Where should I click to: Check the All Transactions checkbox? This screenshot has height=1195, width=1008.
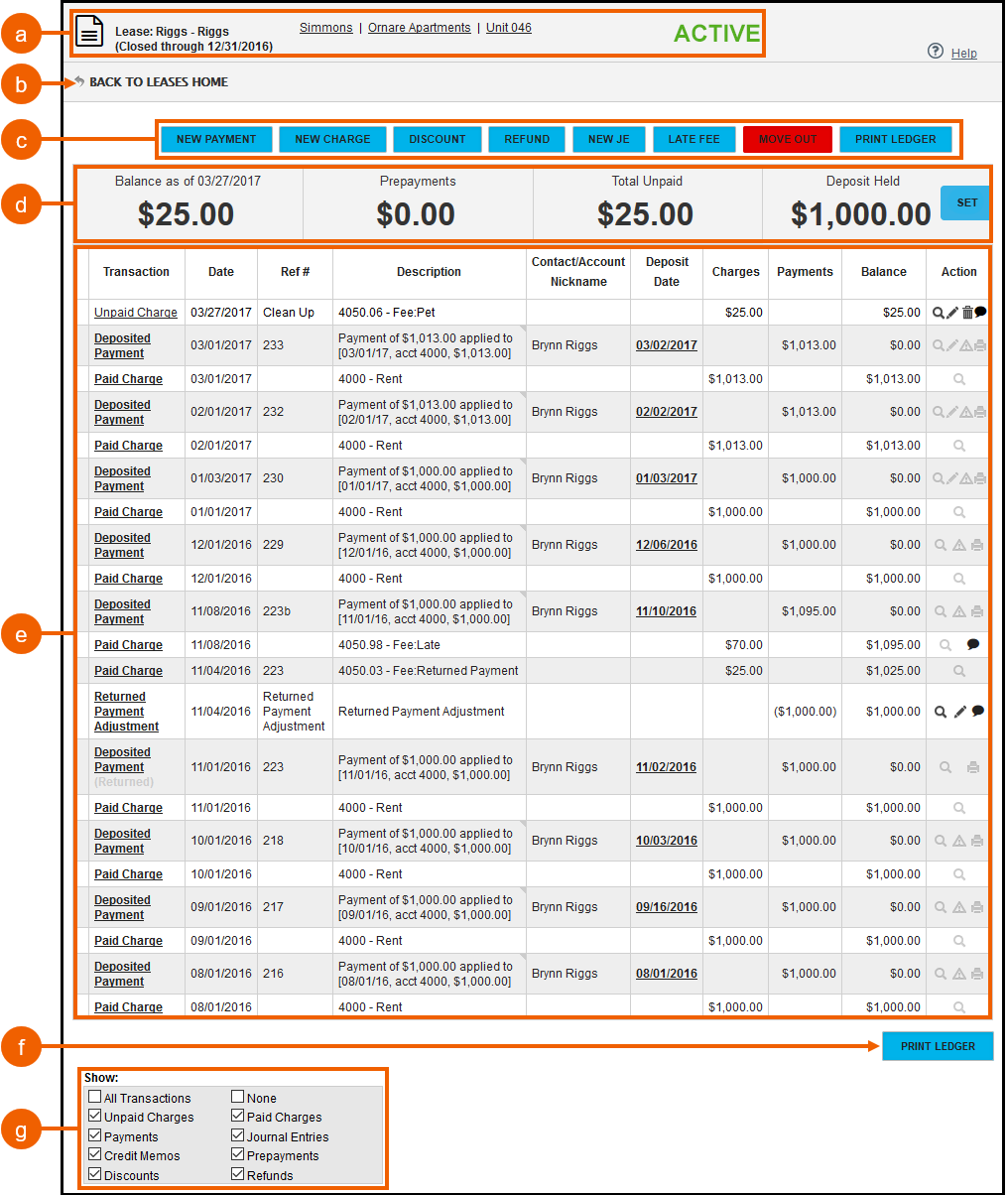94,1098
